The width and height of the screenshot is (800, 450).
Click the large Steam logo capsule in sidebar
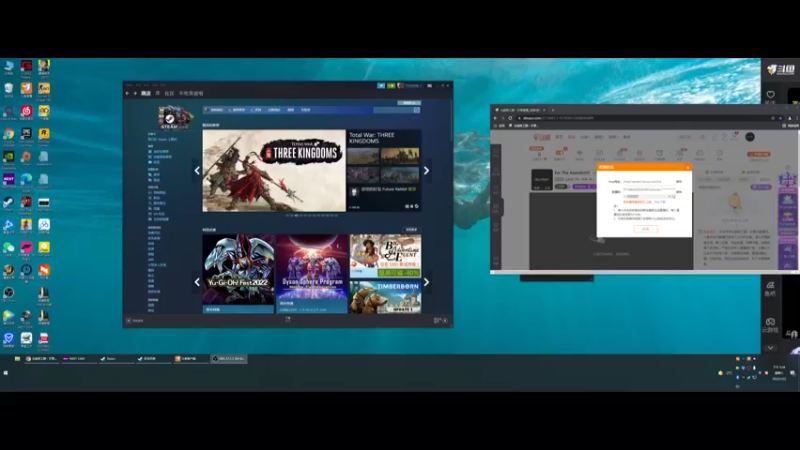coord(176,118)
